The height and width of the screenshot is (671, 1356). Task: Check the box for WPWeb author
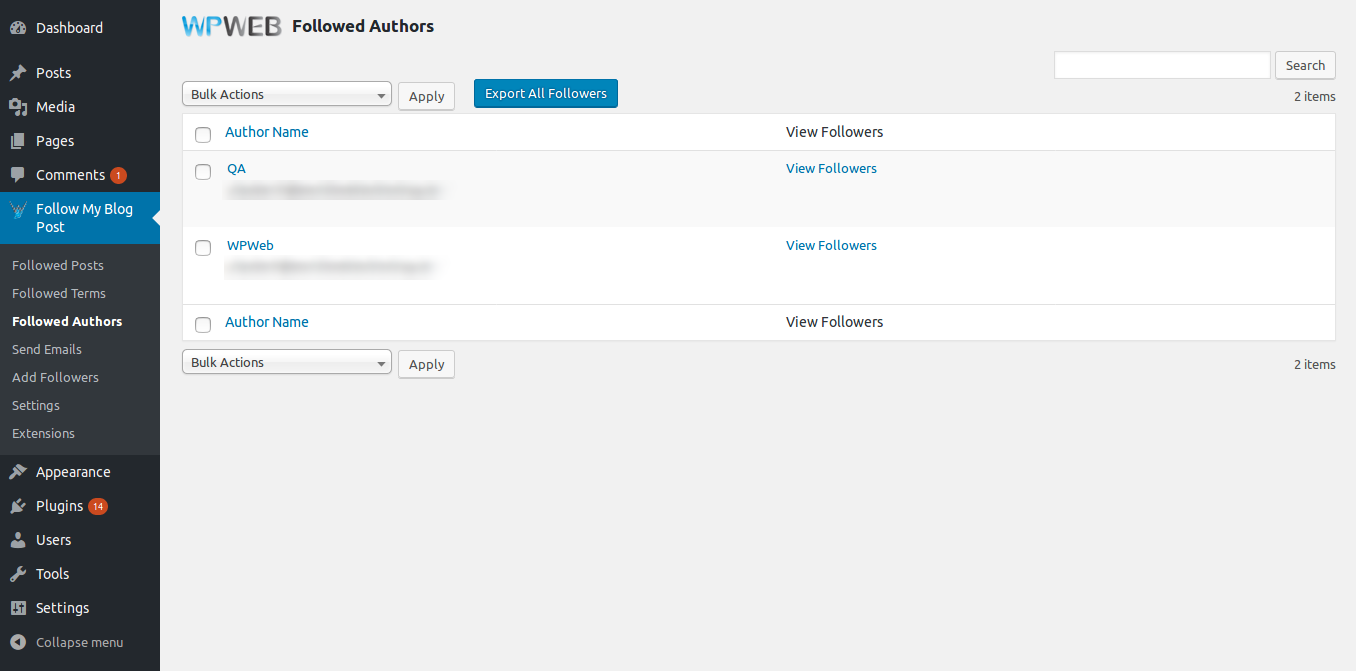click(x=203, y=248)
